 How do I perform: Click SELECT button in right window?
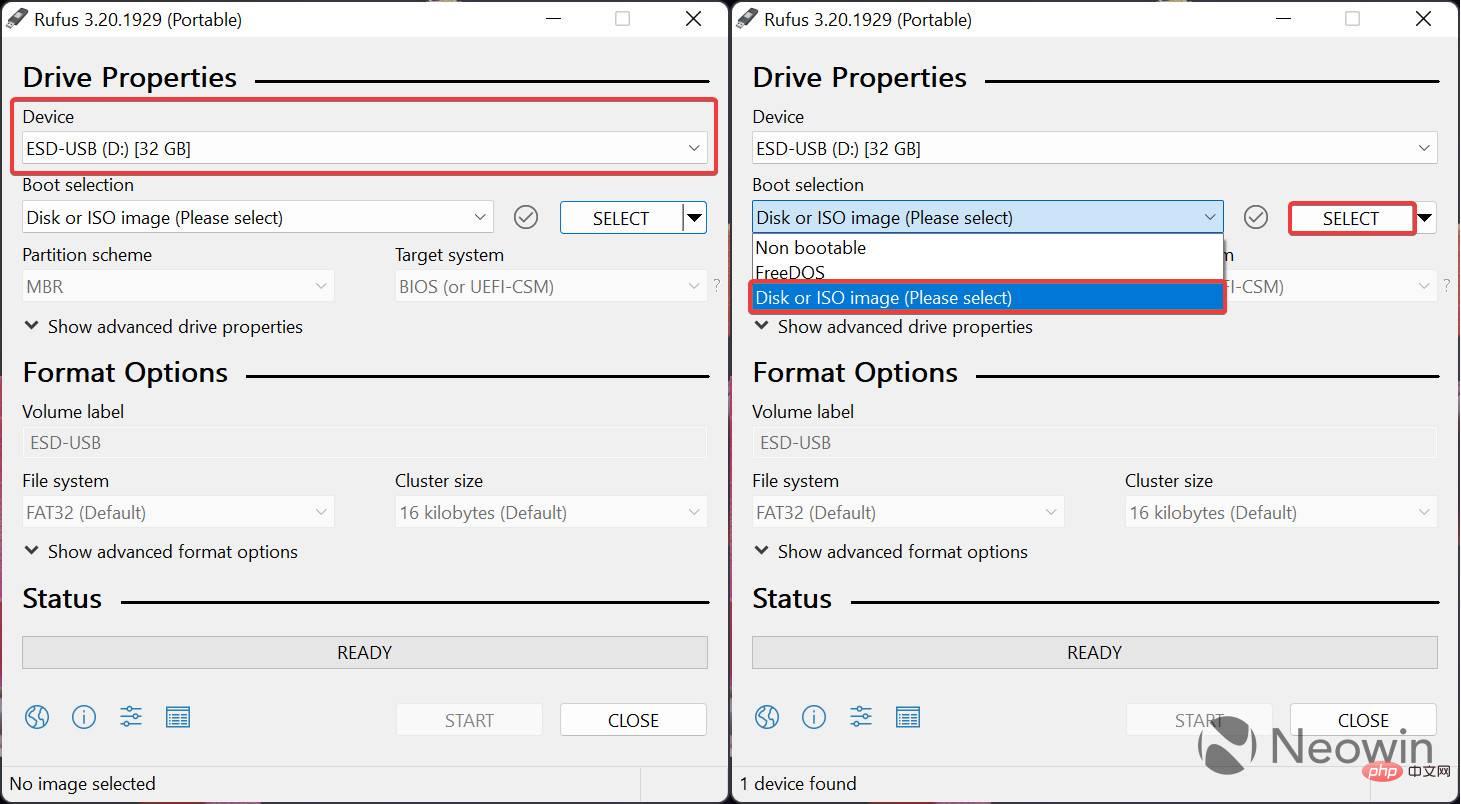click(1351, 218)
